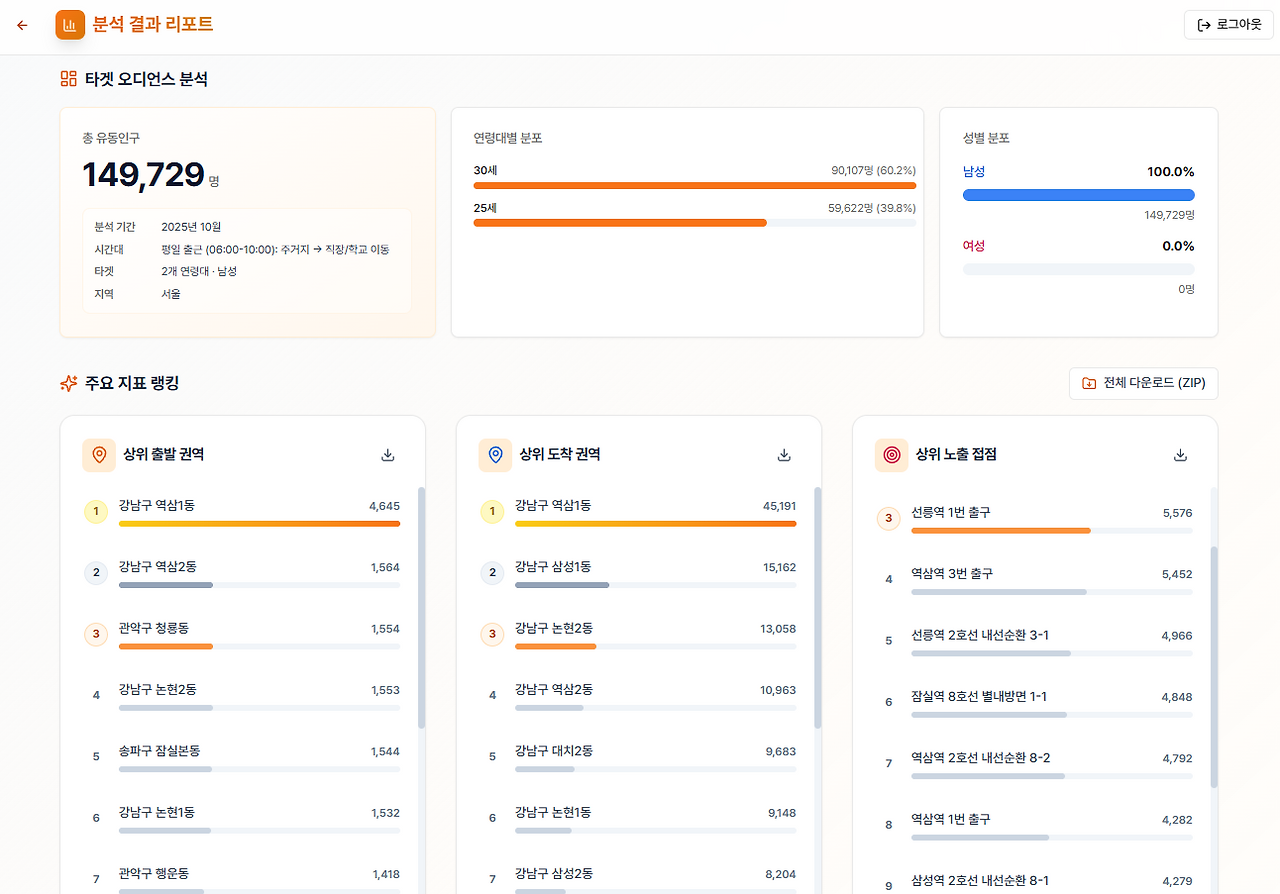
Task: Select rank 3 badge beside 관악구 청룡동
Action: pyautogui.click(x=96, y=634)
